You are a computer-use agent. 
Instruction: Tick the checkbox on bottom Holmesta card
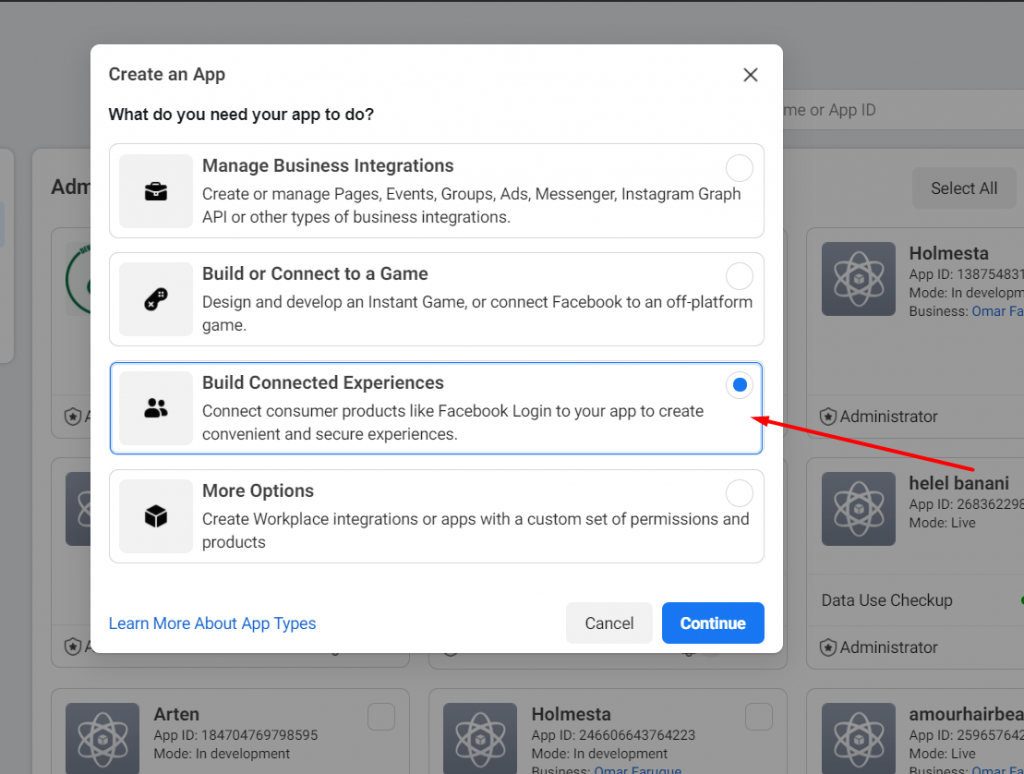759,717
